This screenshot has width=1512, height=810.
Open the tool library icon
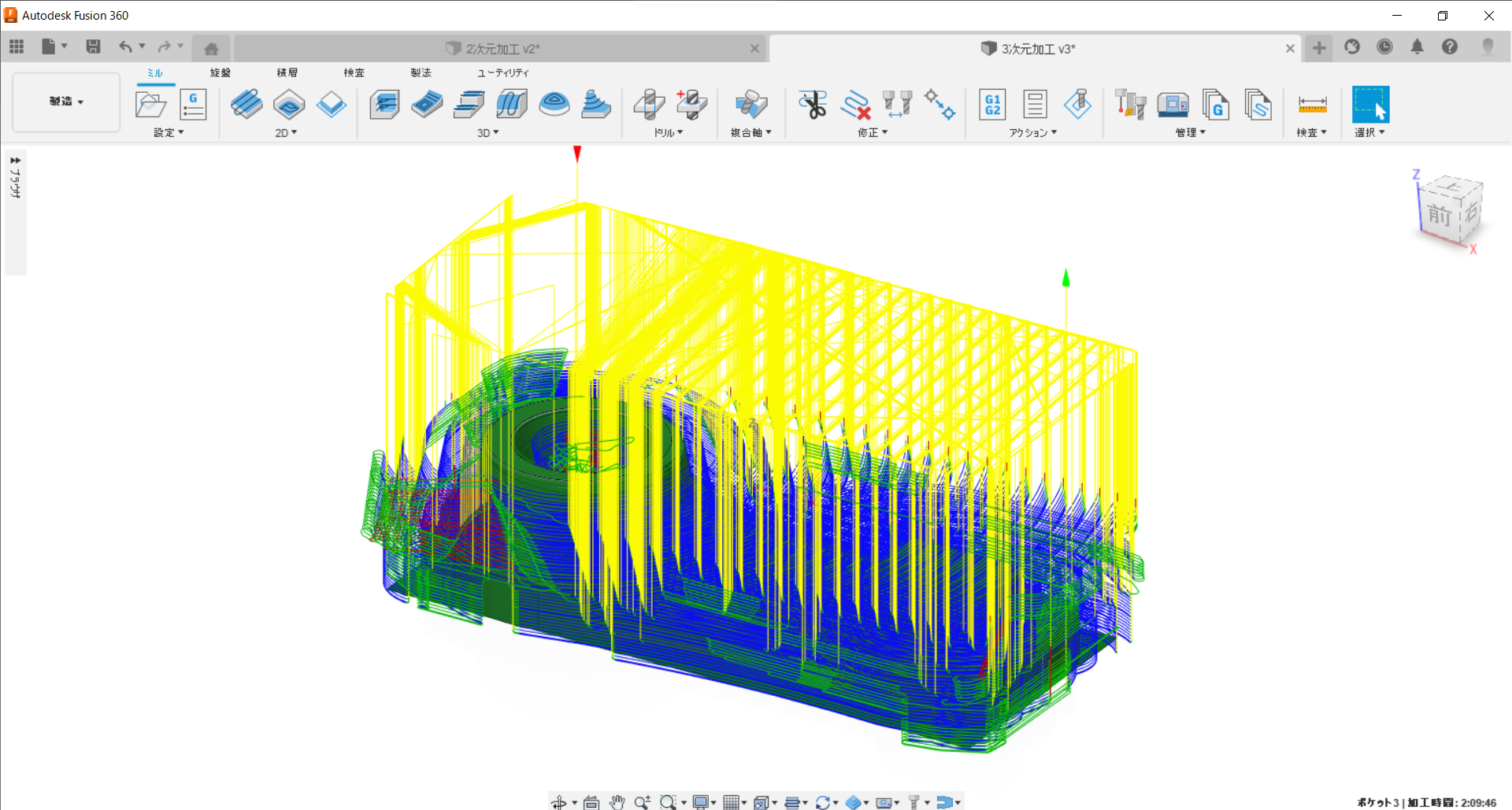1130,105
